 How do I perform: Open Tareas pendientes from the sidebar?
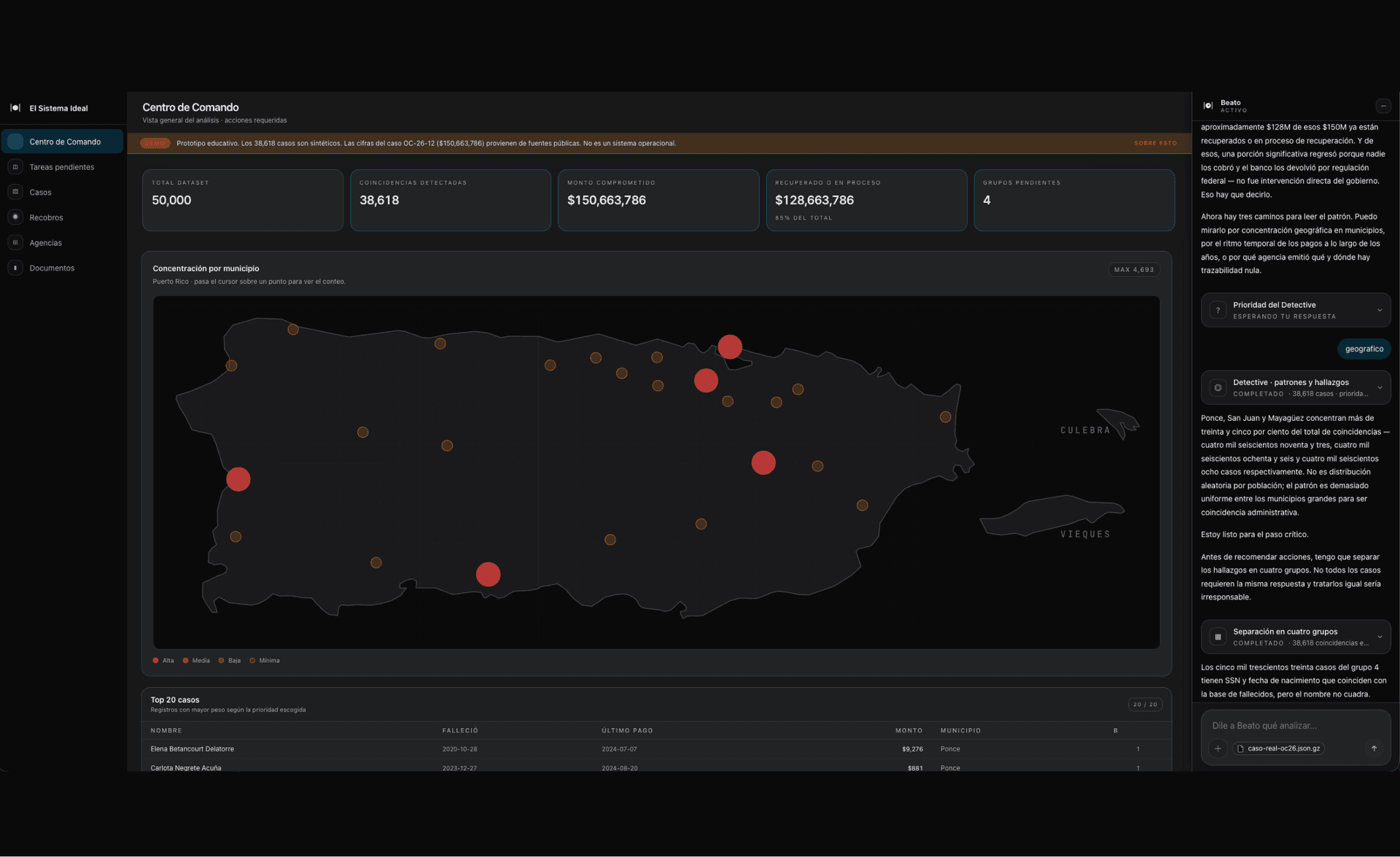pyautogui.click(x=63, y=167)
